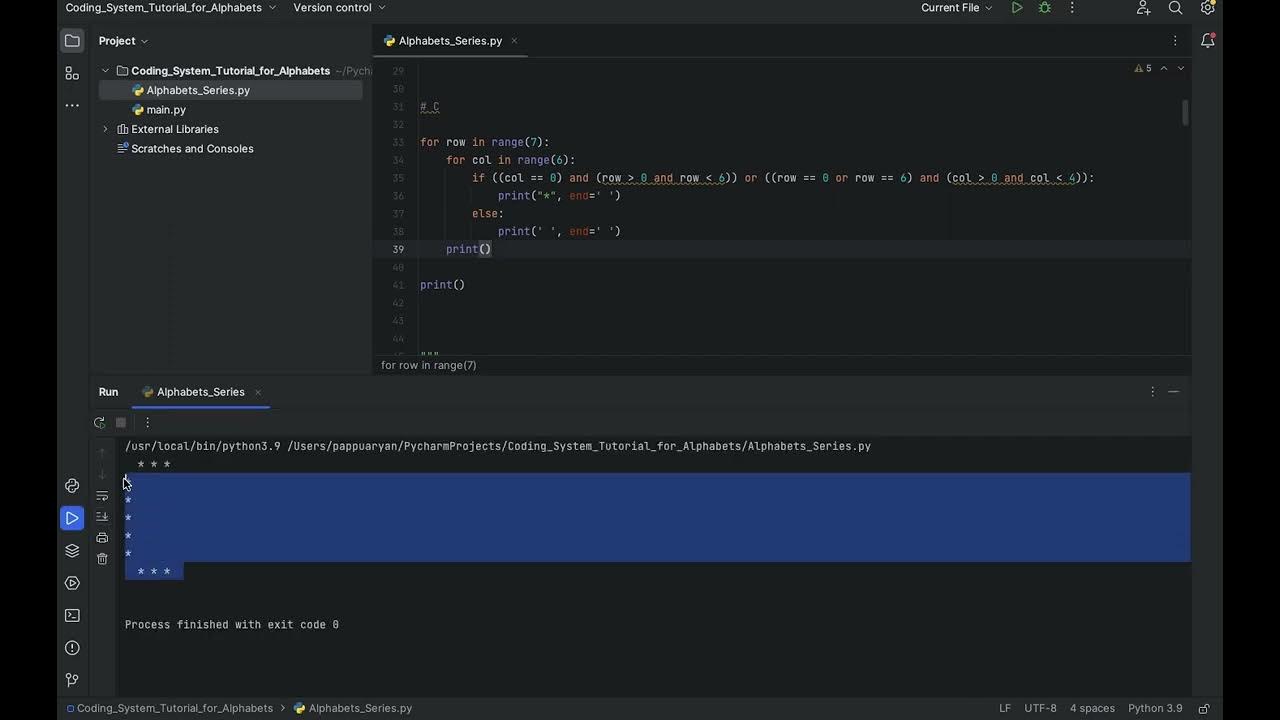Go to next highlighted problem arrow

click(1181, 69)
